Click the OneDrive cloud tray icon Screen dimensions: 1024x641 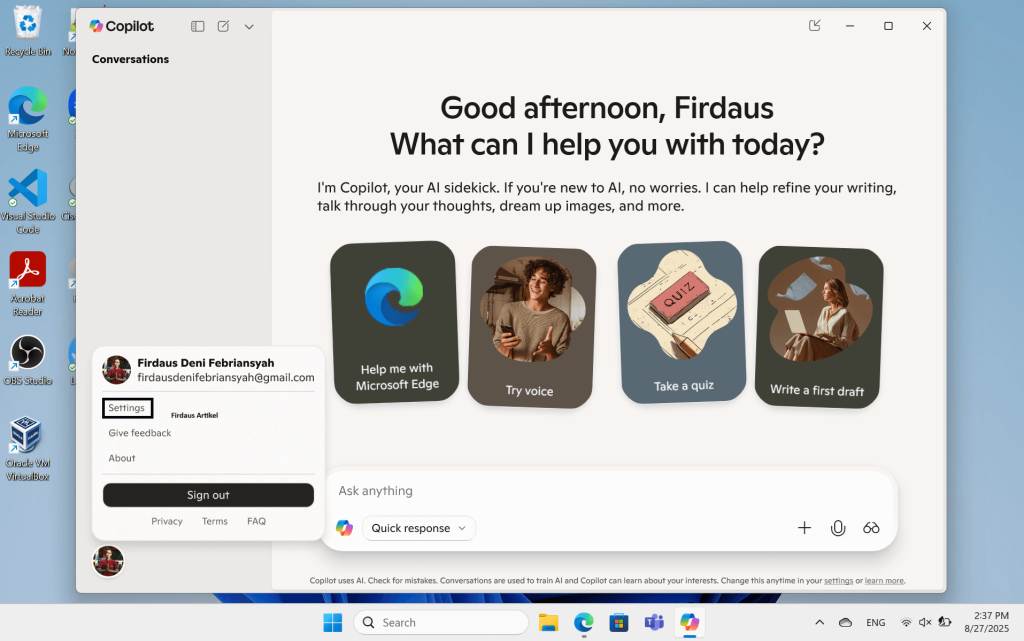[845, 623]
